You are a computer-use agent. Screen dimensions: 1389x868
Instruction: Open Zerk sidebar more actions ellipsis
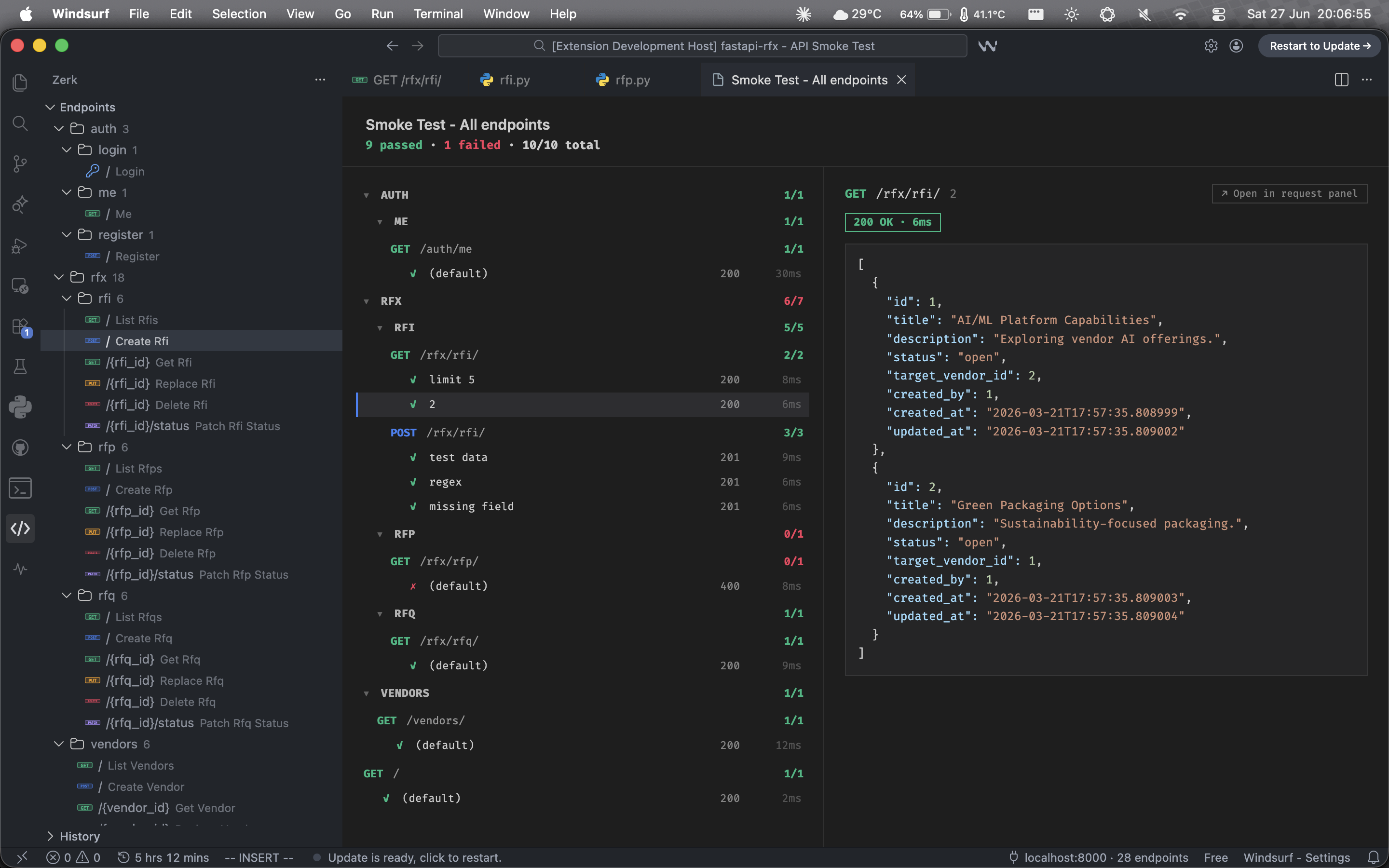pyautogui.click(x=320, y=80)
